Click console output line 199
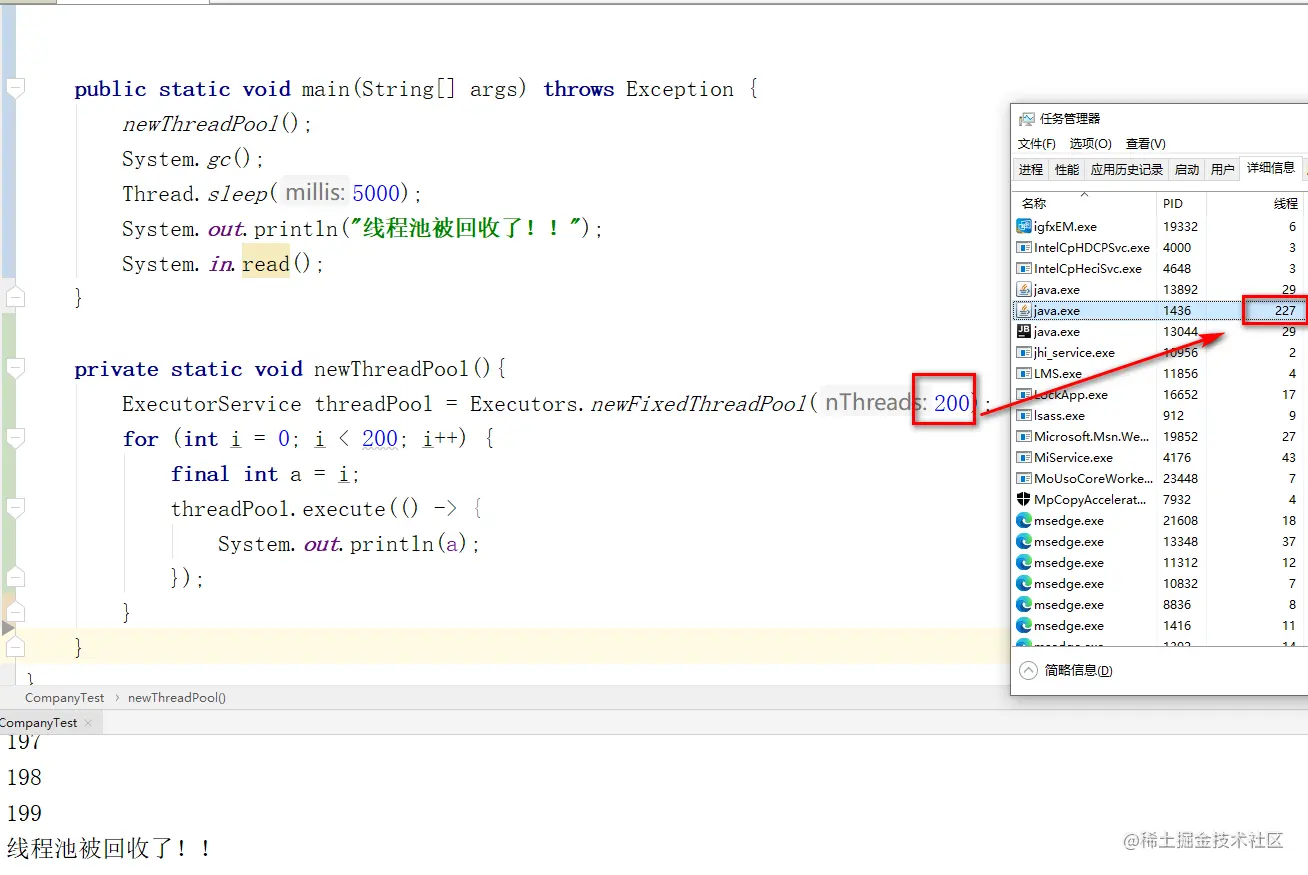The image size is (1308, 875). tap(24, 813)
